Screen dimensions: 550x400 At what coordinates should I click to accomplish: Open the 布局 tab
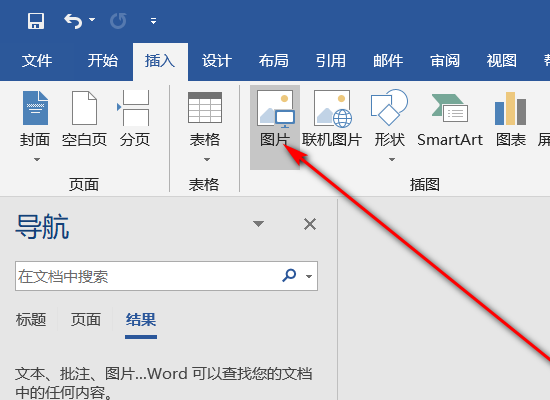(274, 61)
